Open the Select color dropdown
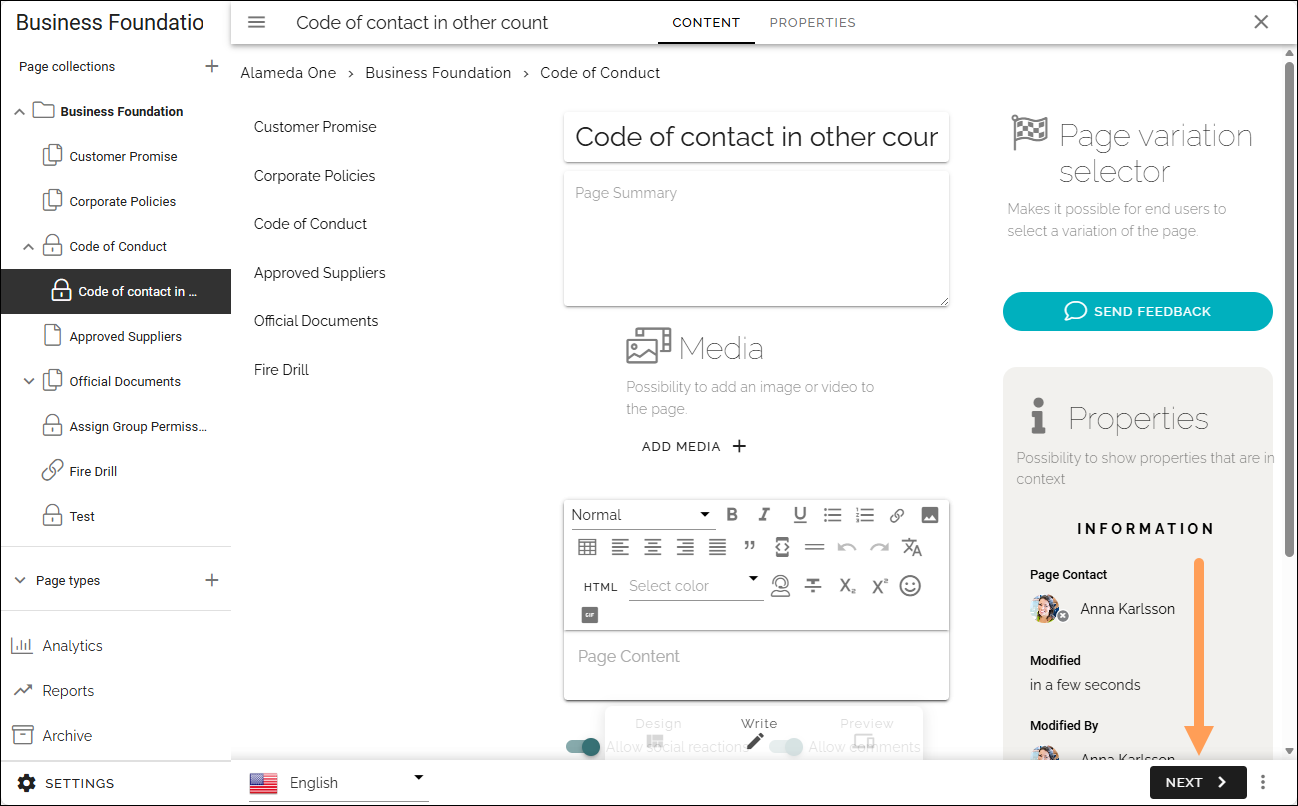Image resolution: width=1298 pixels, height=806 pixels. coord(695,585)
